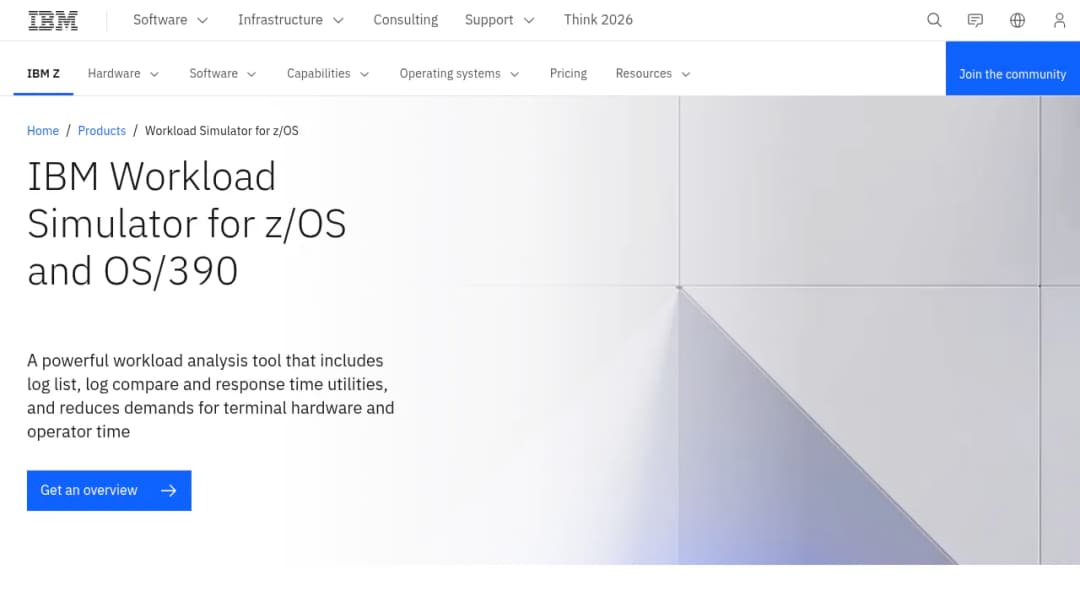Click the IBM logo

pos(53,21)
